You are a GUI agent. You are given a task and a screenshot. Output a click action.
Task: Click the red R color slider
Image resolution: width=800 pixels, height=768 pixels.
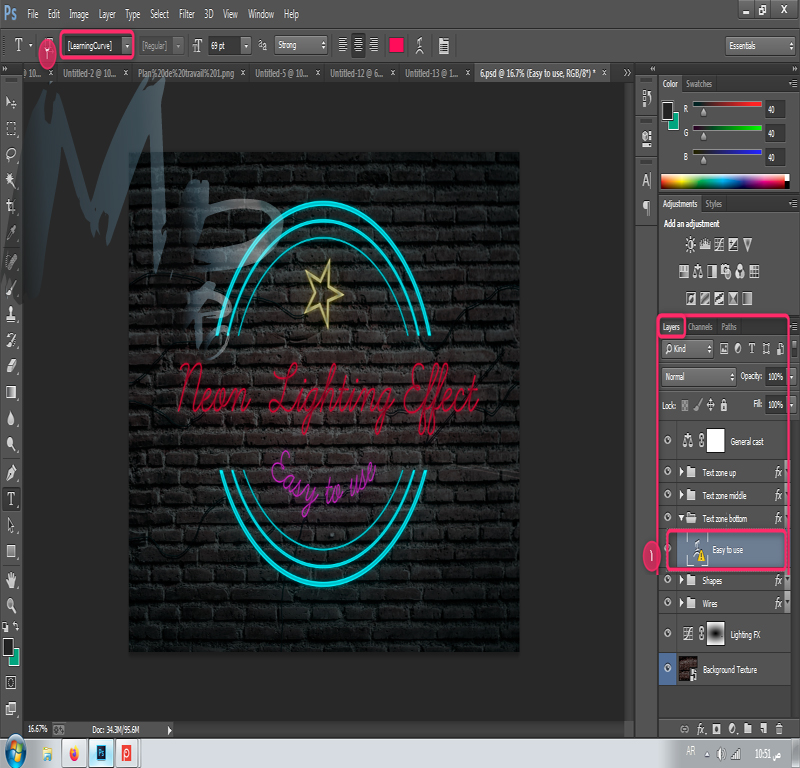727,104
